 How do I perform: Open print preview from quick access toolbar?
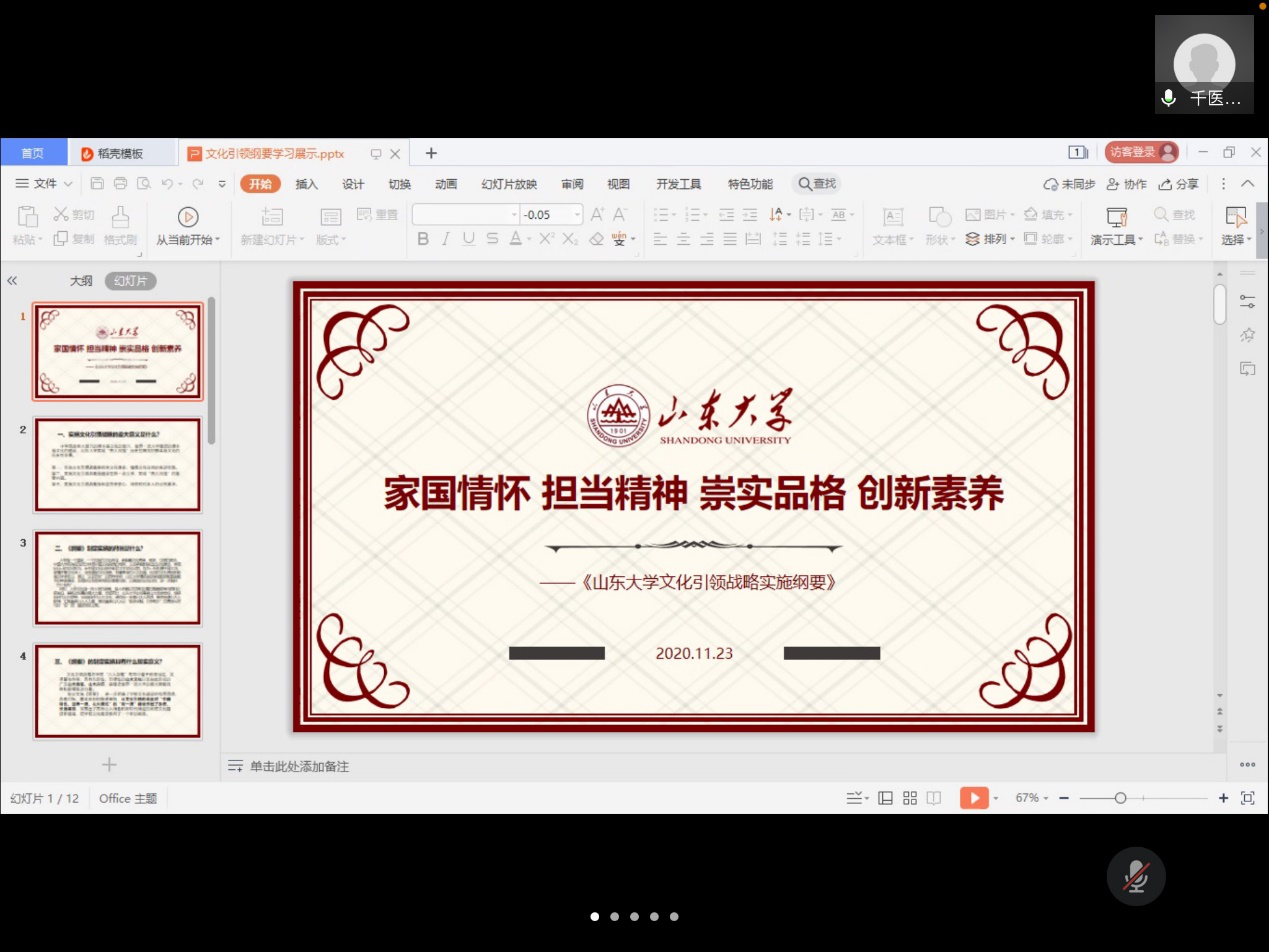[x=144, y=184]
